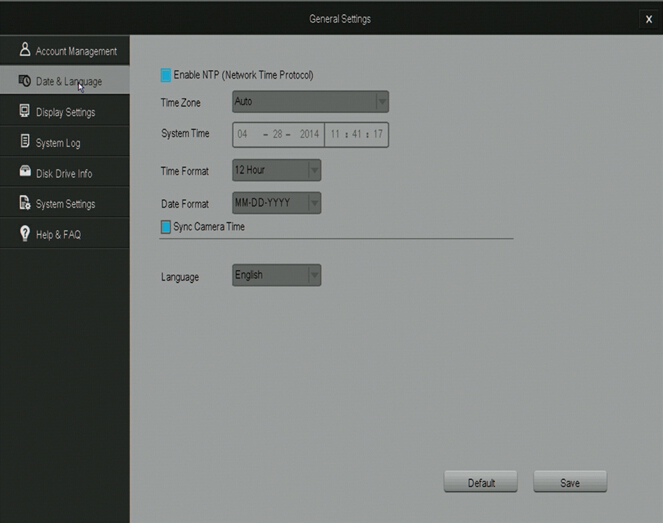Click the System Time label
The height and width of the screenshot is (523, 663).
tap(185, 134)
